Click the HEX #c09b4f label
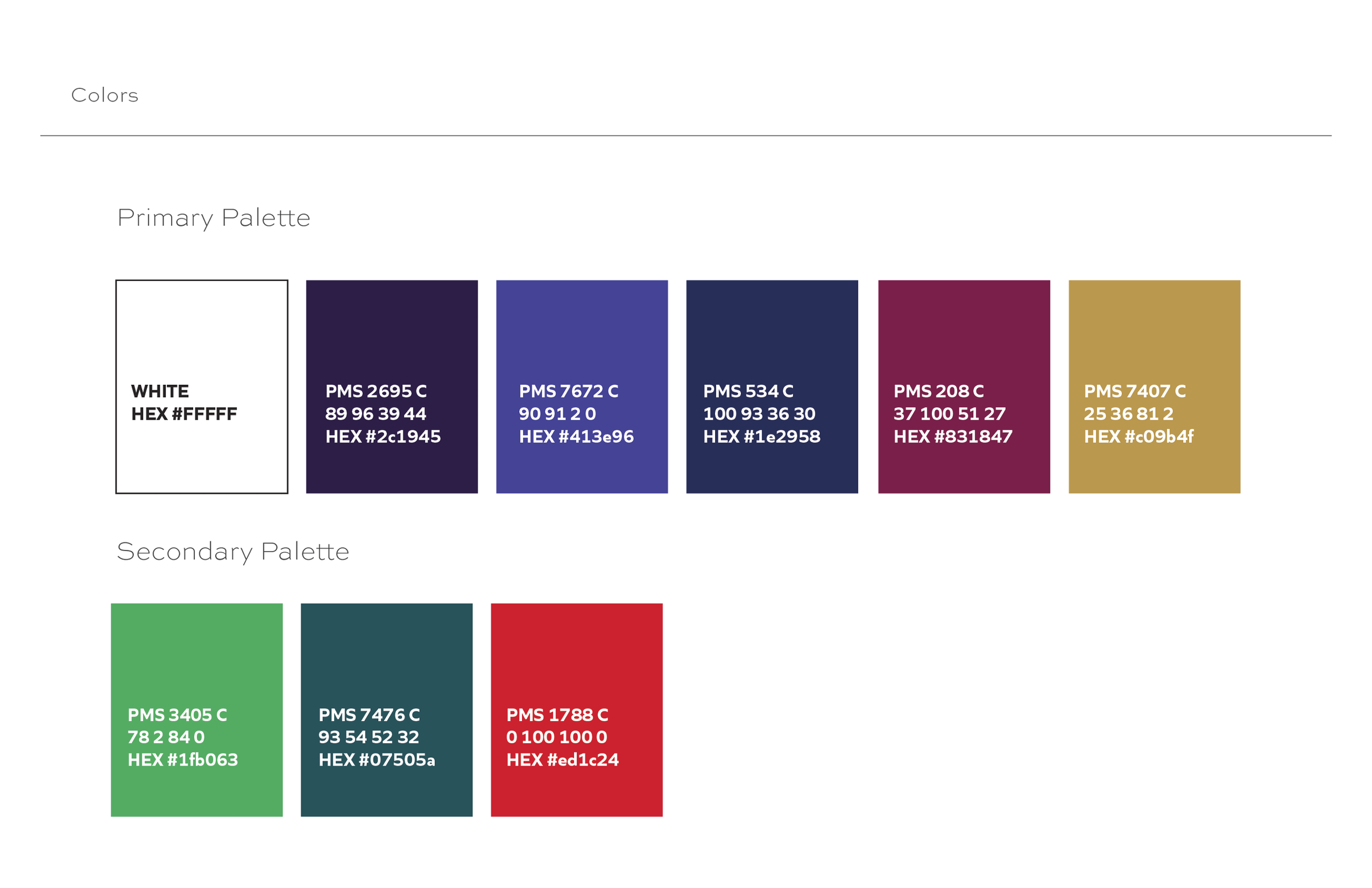 coord(1139,436)
